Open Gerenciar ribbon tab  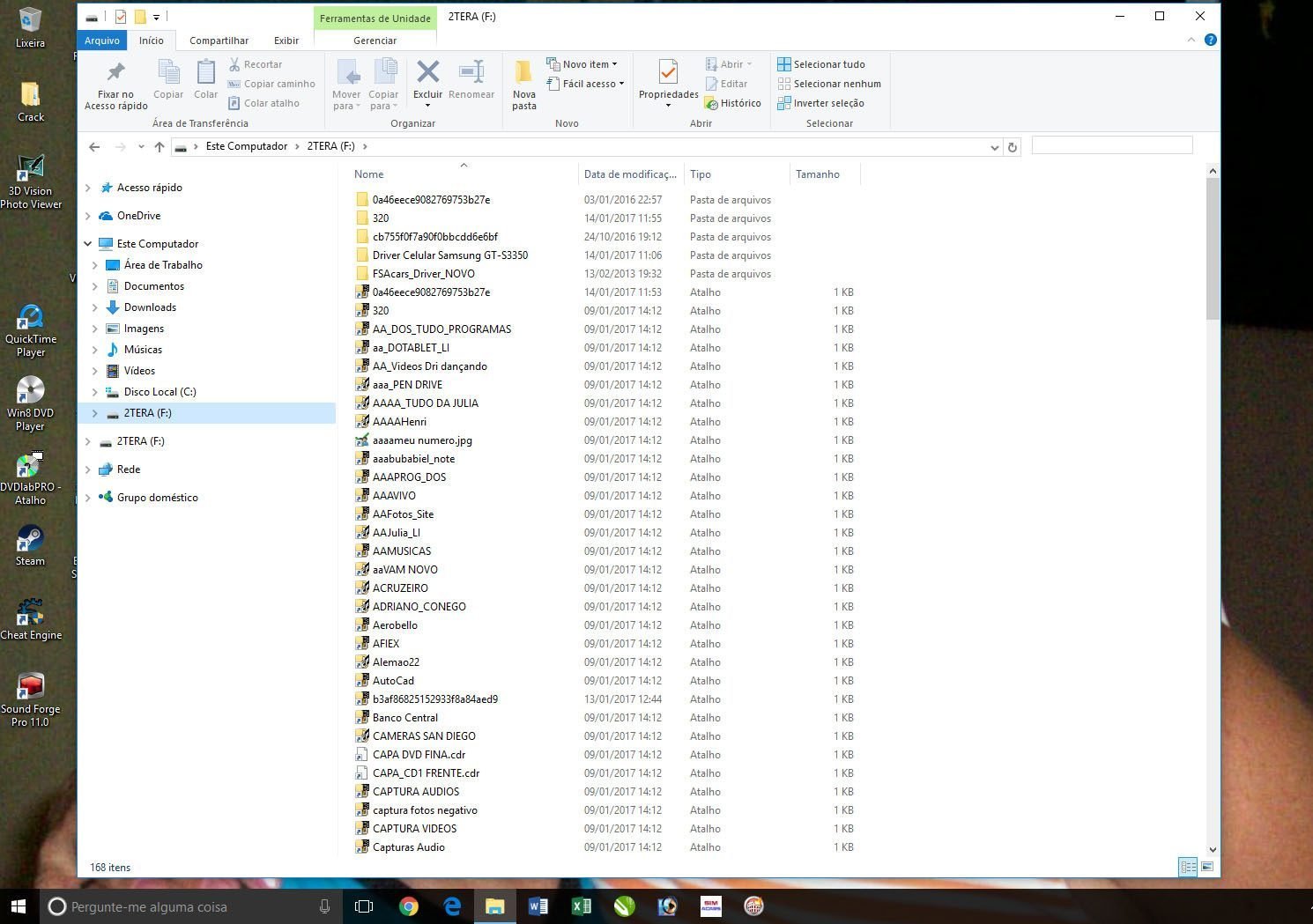[375, 41]
